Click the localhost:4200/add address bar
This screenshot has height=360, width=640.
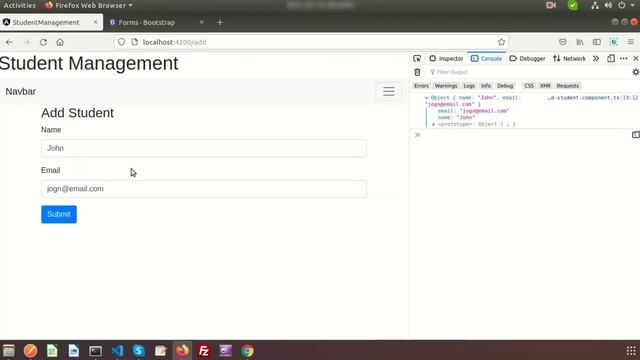click(310, 42)
